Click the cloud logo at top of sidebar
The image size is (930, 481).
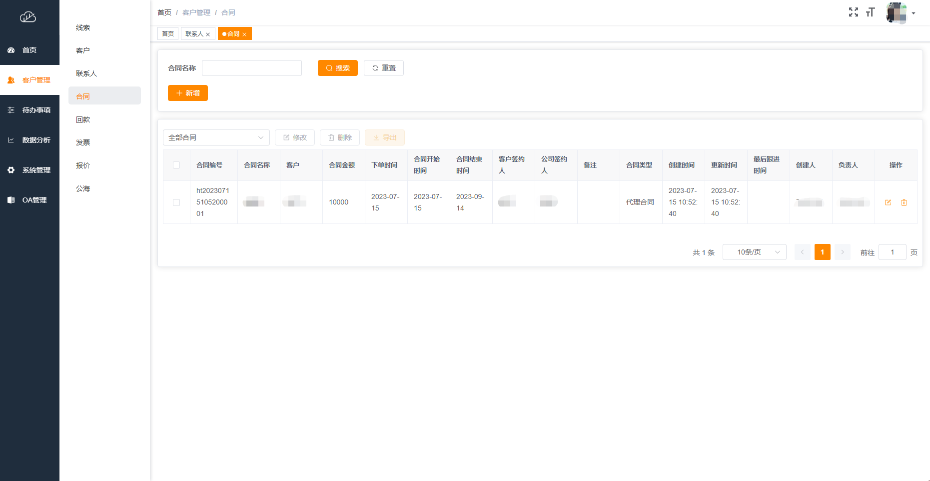tap(28, 16)
